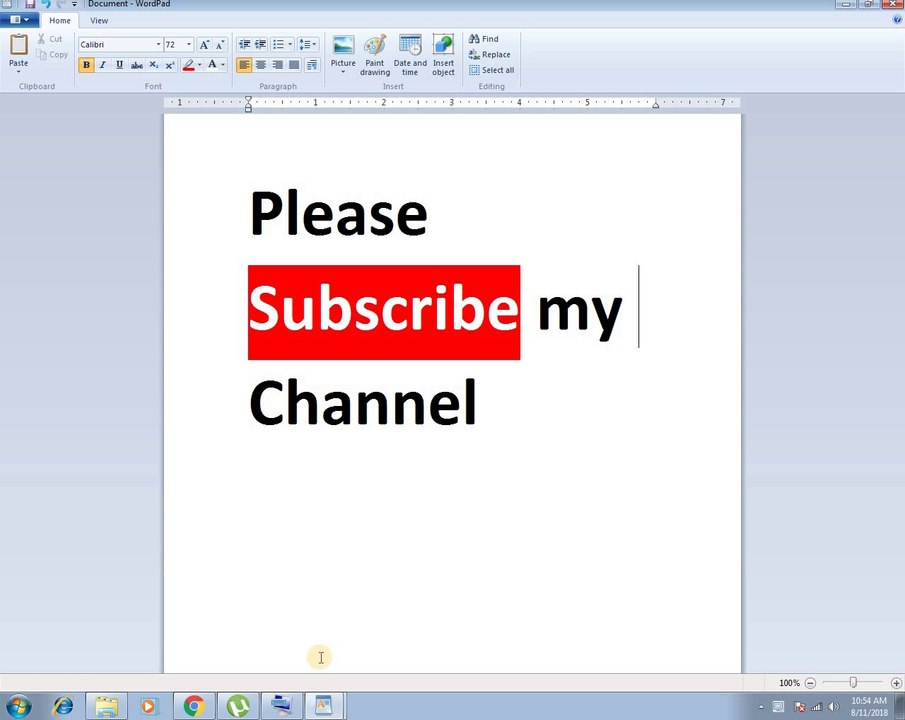
Task: Start a bulleted list
Action: 279,44
